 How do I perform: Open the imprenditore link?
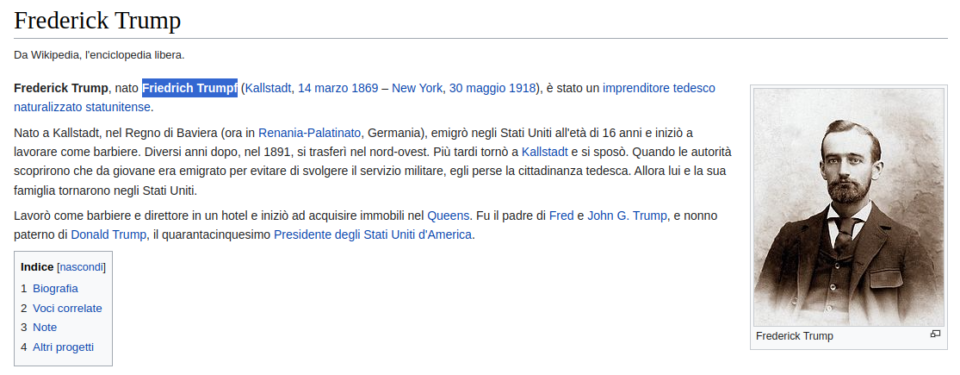pos(636,88)
